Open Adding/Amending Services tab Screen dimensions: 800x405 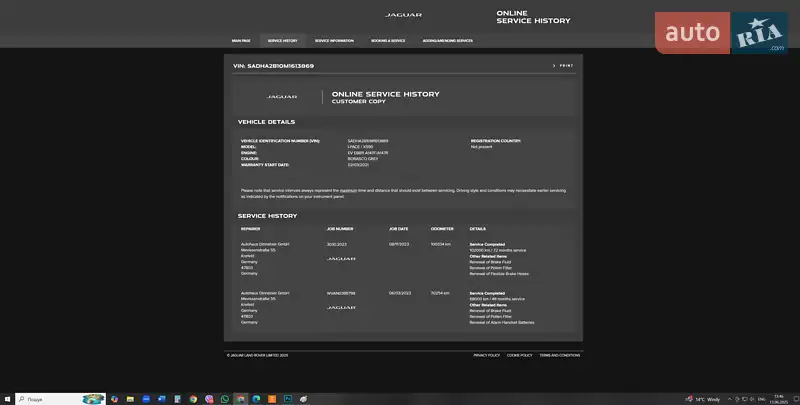point(447,41)
